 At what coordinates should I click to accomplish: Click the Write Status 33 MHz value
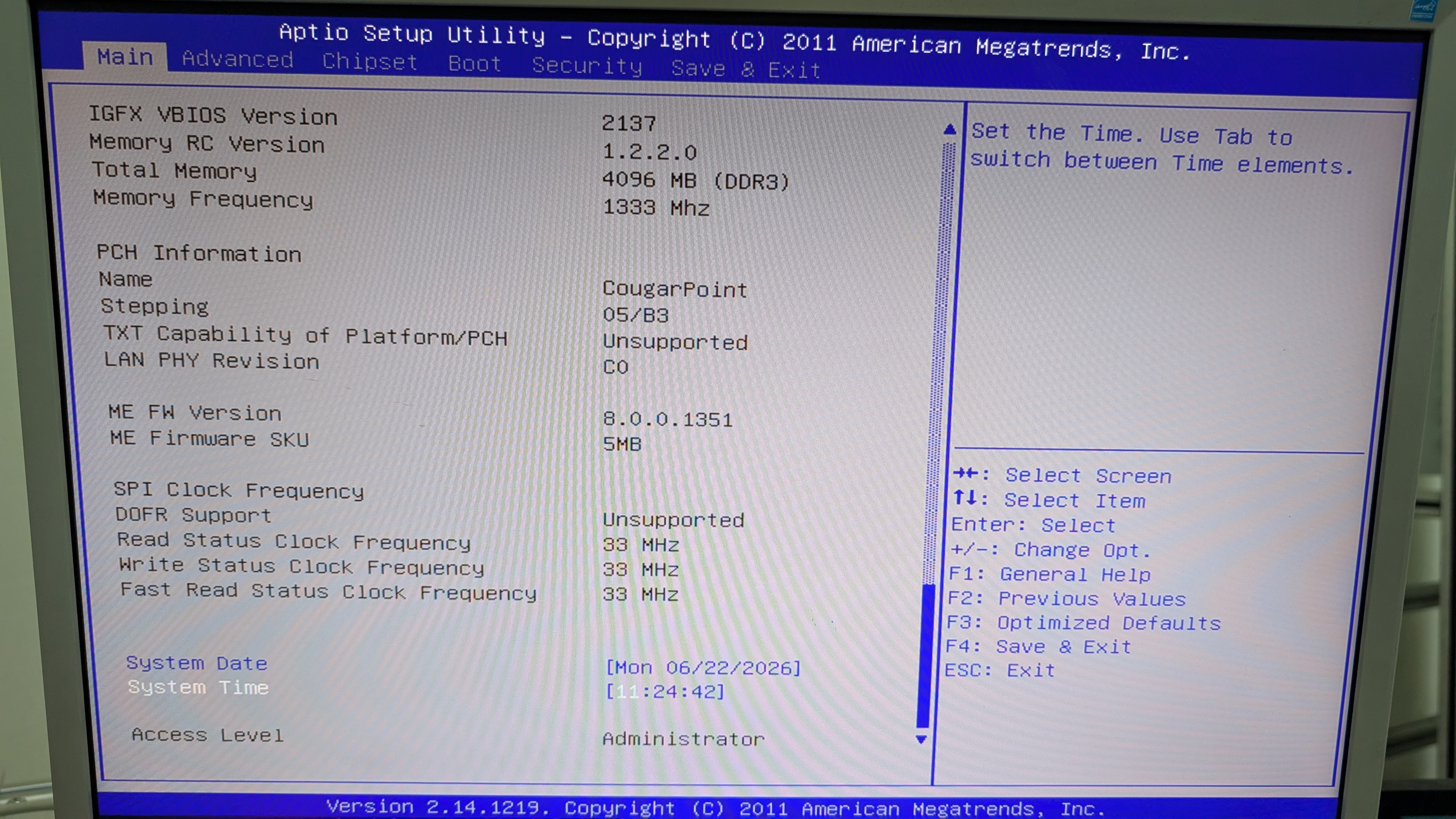click(x=641, y=569)
